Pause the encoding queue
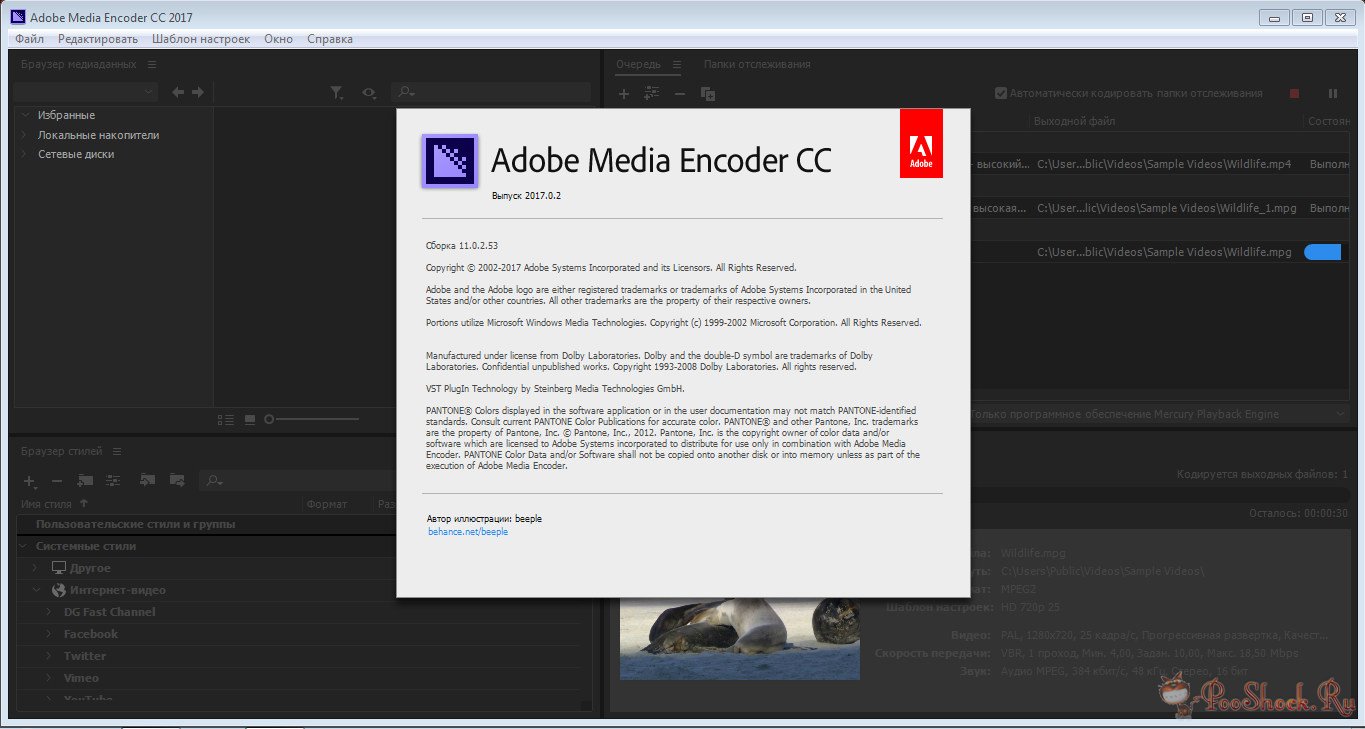The height and width of the screenshot is (729, 1365). coord(1333,93)
